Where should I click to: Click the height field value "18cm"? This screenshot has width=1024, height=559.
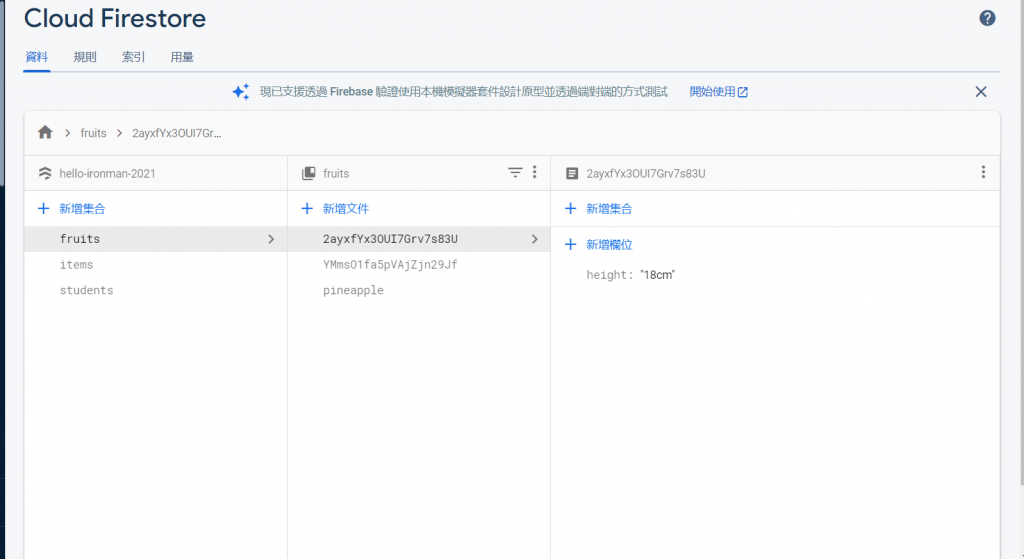657,275
